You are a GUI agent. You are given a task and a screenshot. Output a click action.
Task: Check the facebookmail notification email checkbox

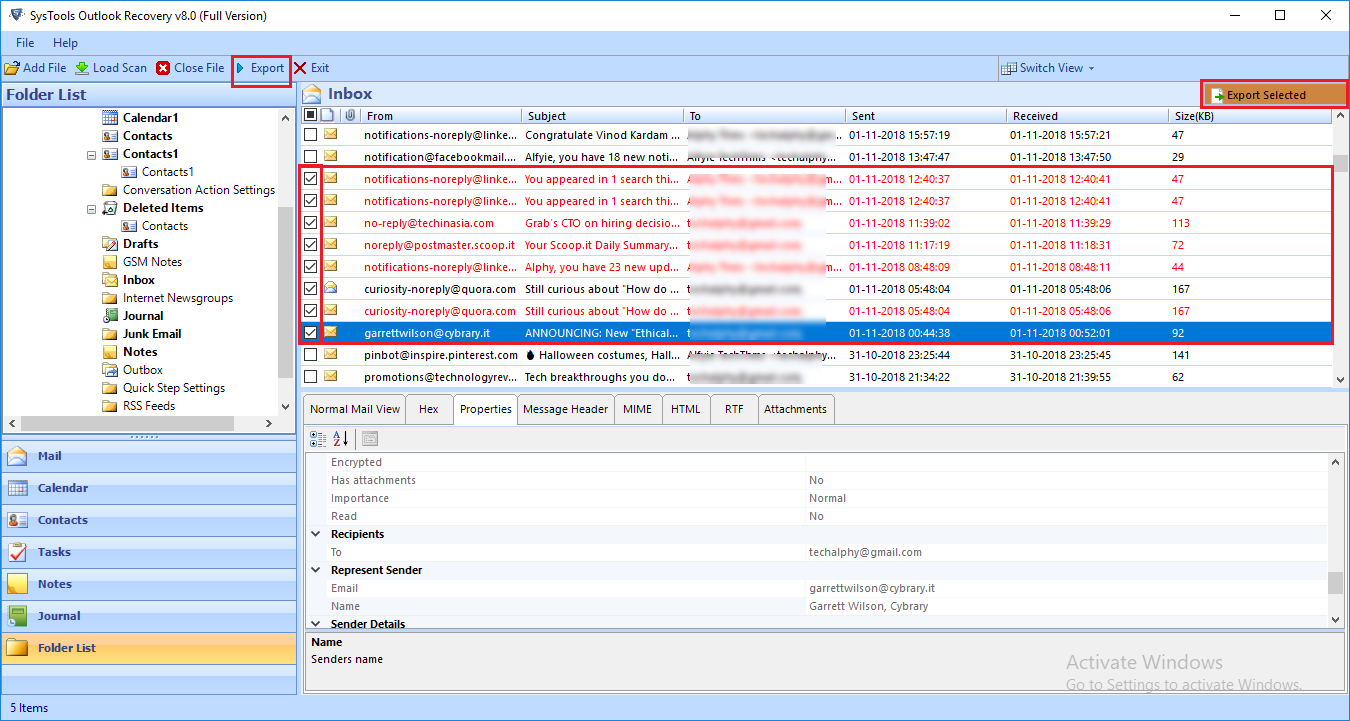coord(311,157)
